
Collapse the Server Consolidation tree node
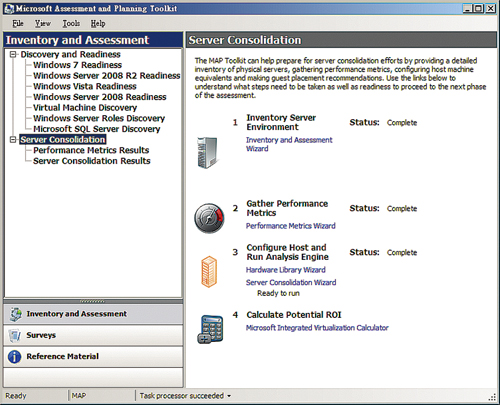point(13,139)
